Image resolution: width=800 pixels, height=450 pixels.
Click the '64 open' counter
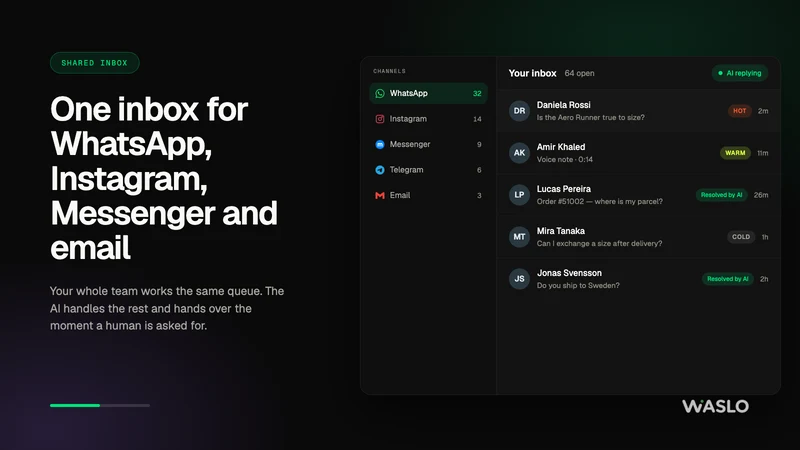point(579,73)
